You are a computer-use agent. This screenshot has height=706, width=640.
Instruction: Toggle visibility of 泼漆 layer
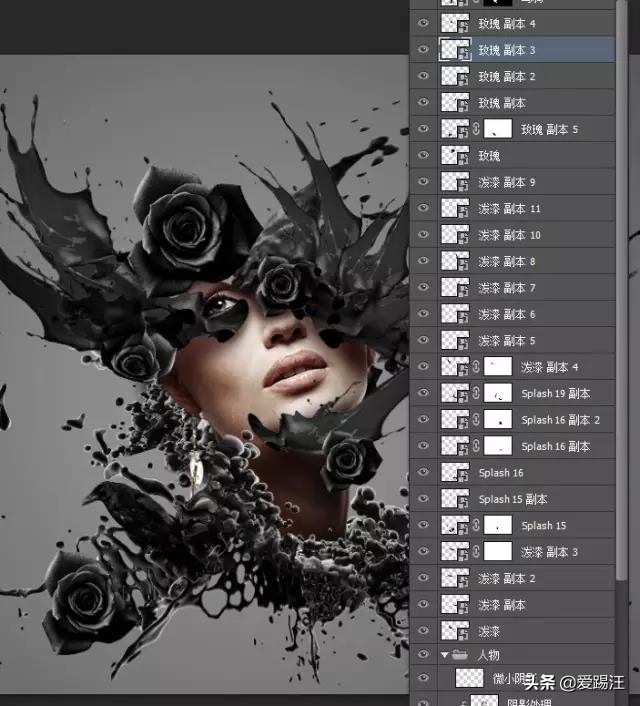[x=423, y=630]
